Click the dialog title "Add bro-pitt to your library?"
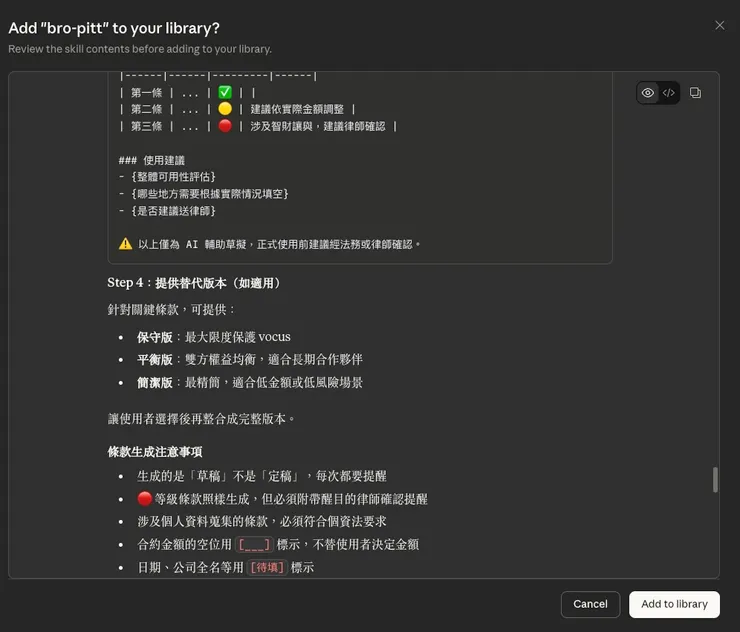This screenshot has height=632, width=740. pyautogui.click(x=114, y=28)
